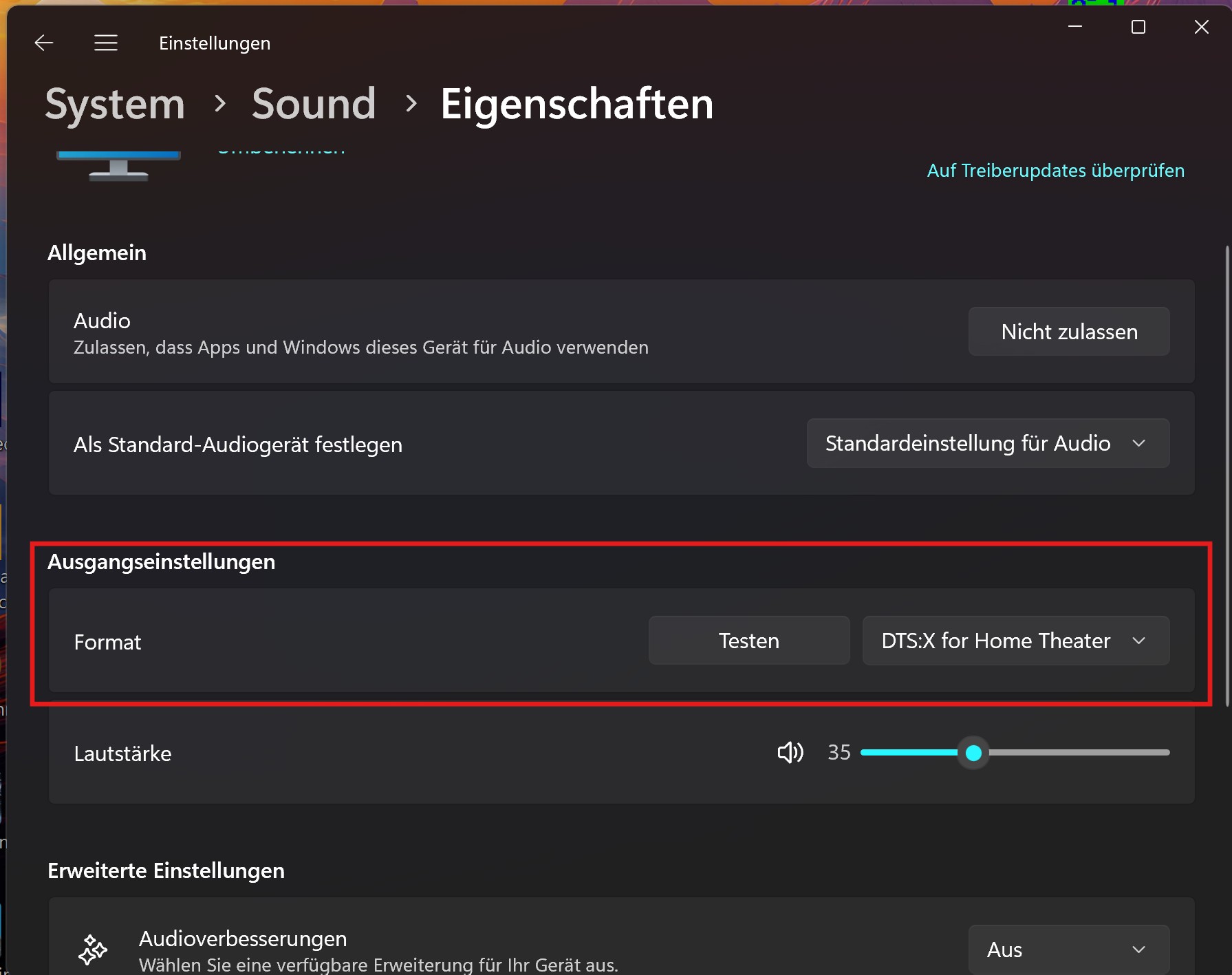Go to System via breadcrumb

(x=115, y=104)
